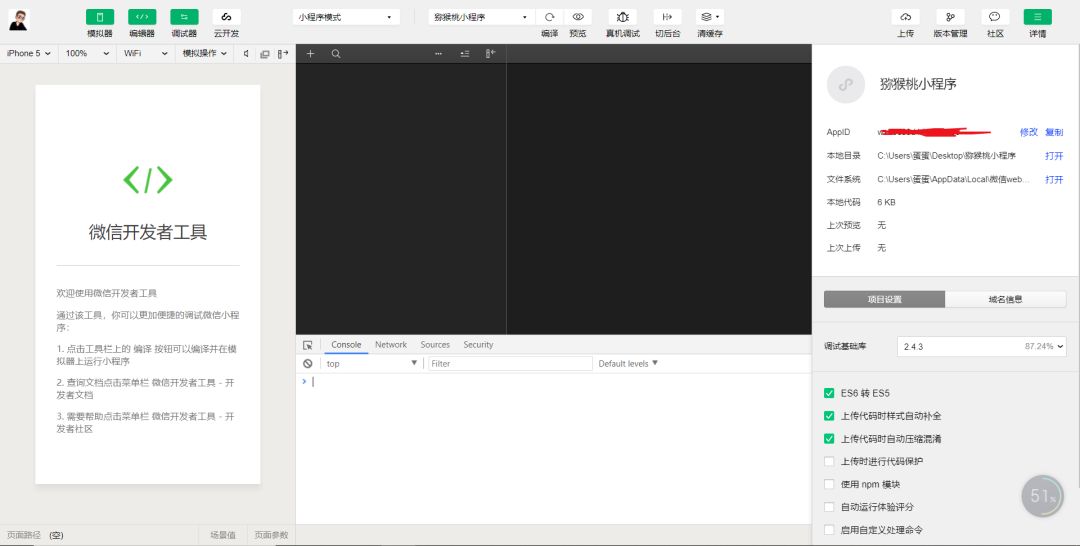Screen dimensions: 1080x546
Task: Open the 猕猴桃小程序 project dropdown
Action: point(481,17)
